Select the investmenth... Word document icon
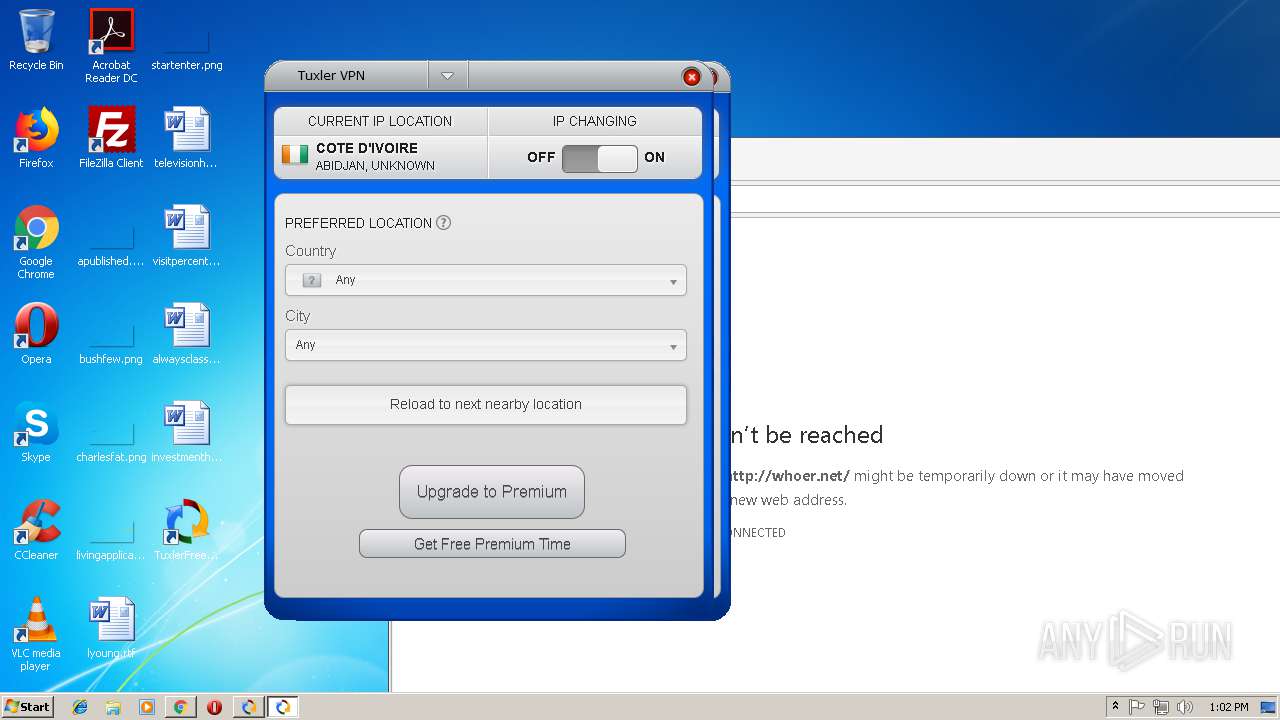Screen dimensions: 1280x720 pos(187,432)
